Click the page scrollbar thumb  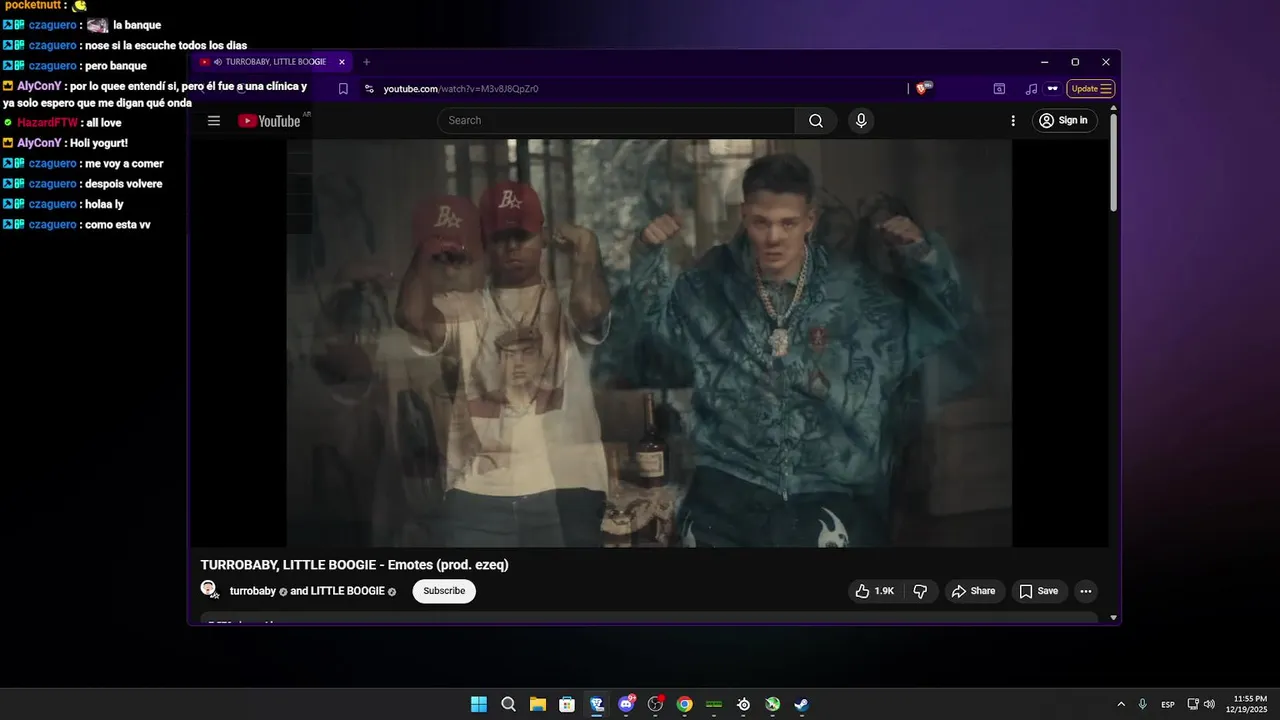tap(1114, 162)
